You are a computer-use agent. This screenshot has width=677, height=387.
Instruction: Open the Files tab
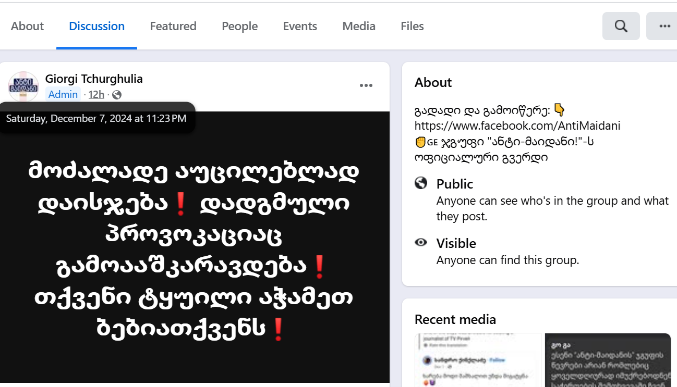[x=412, y=26]
